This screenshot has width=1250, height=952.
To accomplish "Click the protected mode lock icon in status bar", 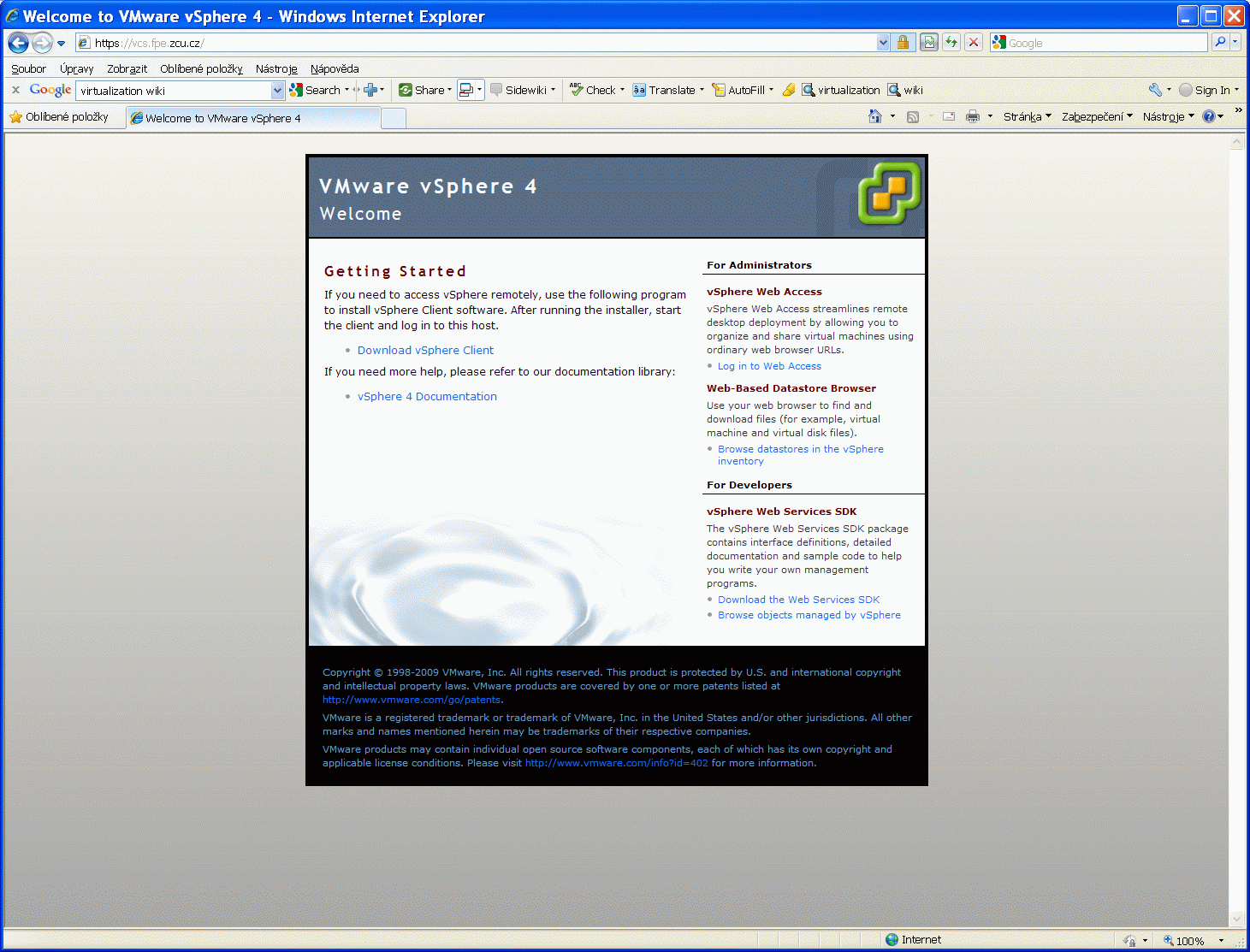I will 1129,940.
